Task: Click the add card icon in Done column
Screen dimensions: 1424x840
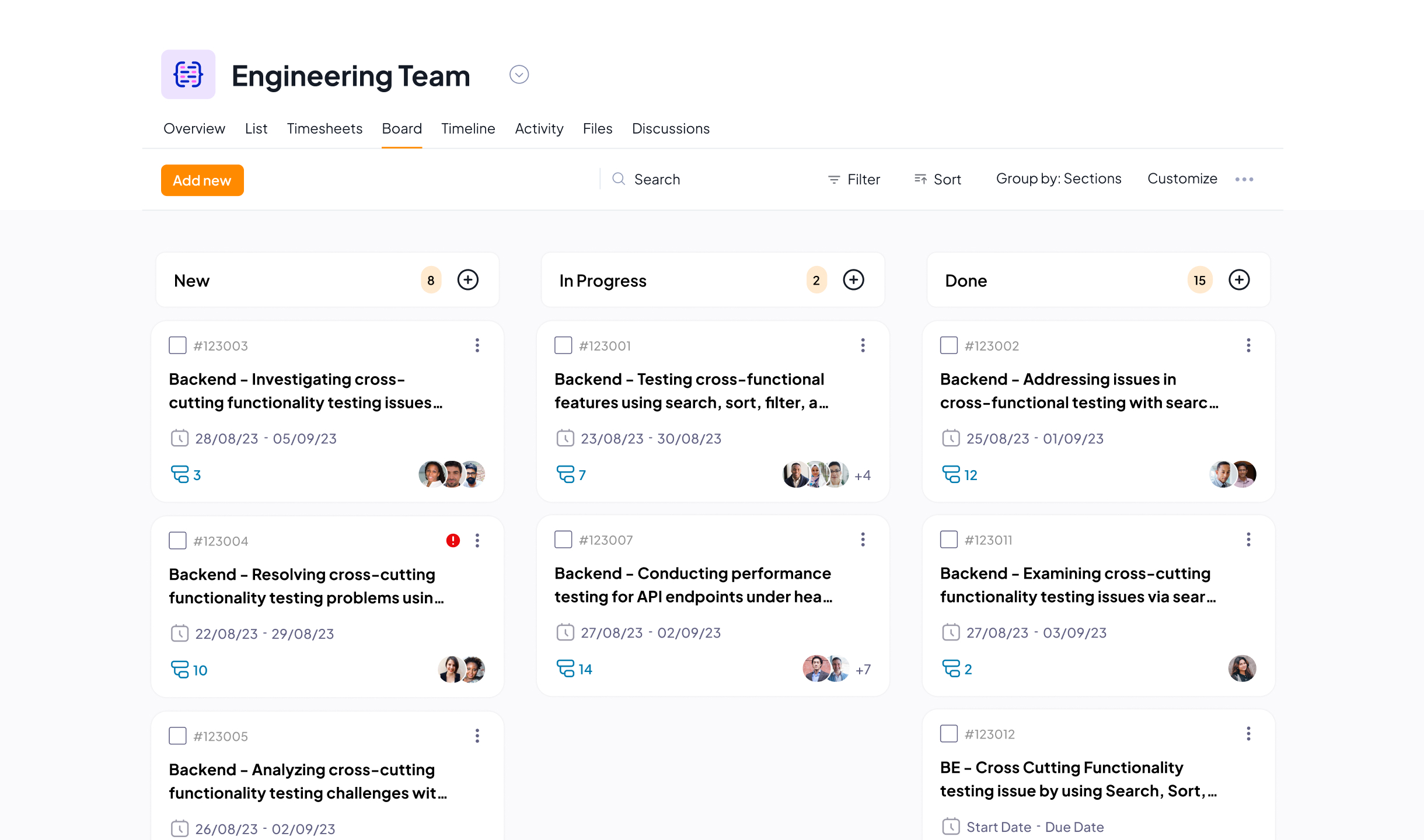Action: 1238,280
